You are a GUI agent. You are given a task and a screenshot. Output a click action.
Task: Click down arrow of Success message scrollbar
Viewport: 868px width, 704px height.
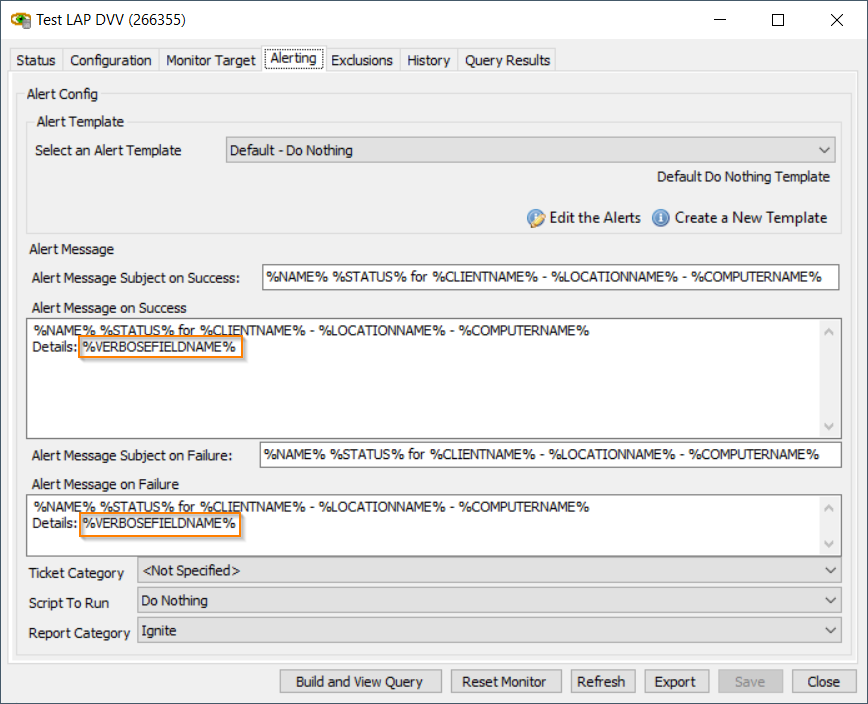click(829, 426)
